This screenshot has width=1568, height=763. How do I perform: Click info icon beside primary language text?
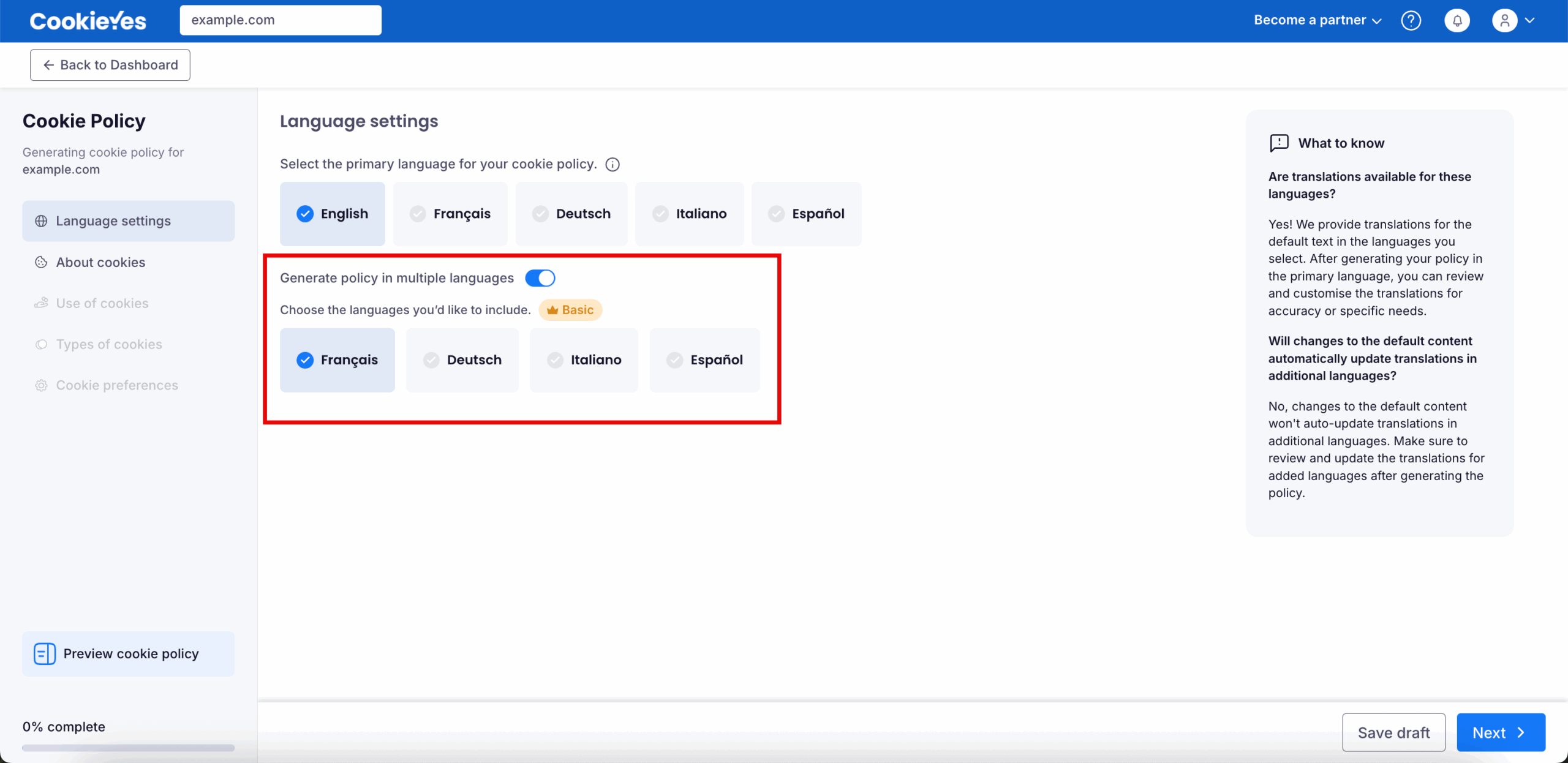(x=612, y=165)
